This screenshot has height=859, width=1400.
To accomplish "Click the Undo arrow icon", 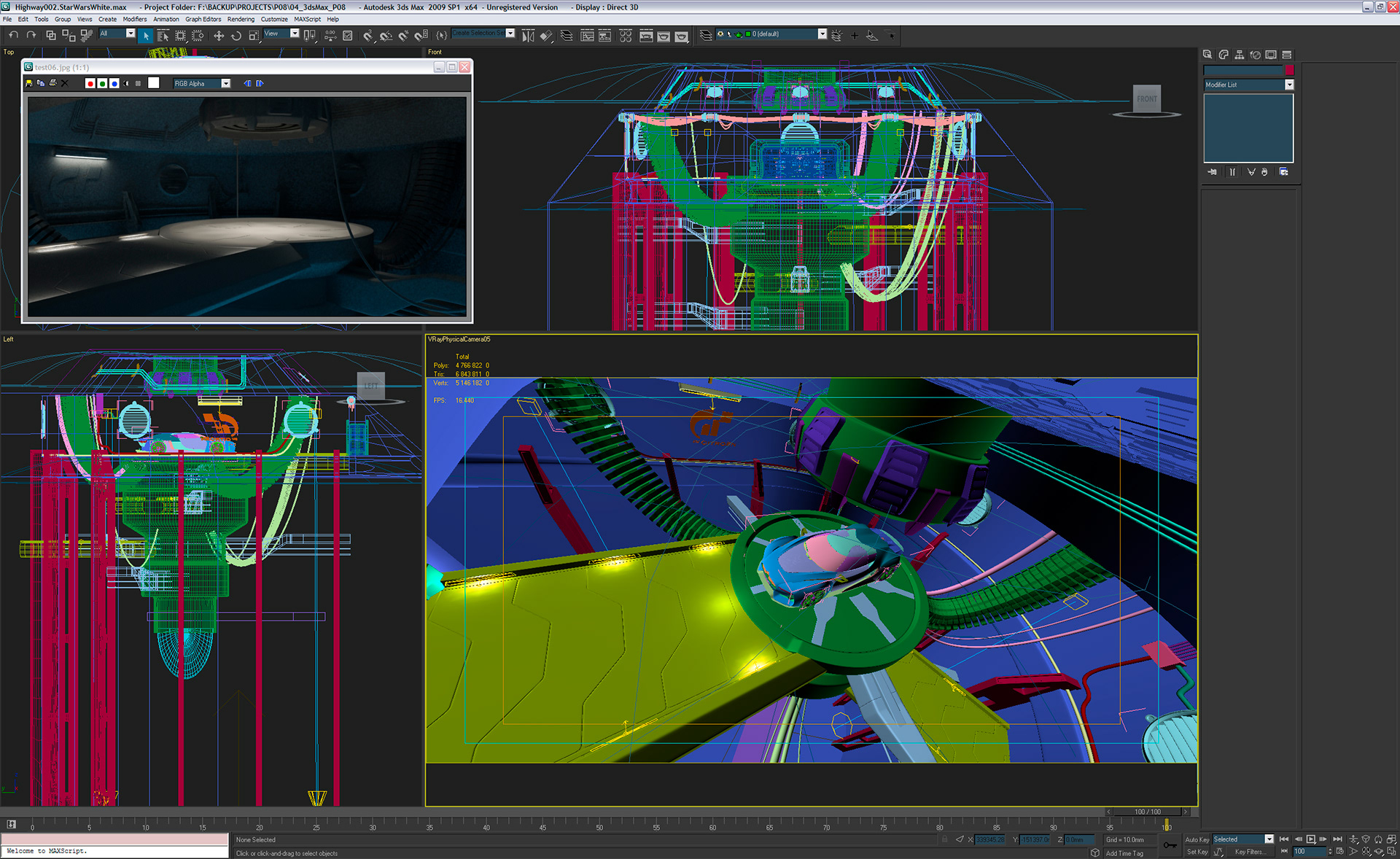I will tap(13, 35).
